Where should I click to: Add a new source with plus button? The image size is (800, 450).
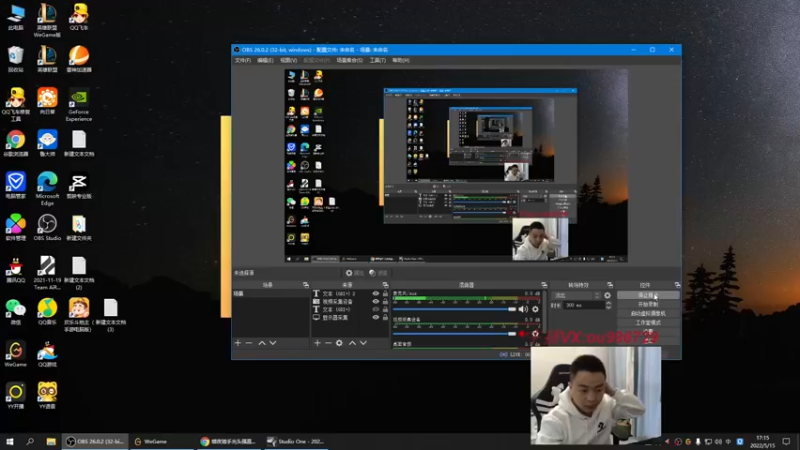coord(317,343)
